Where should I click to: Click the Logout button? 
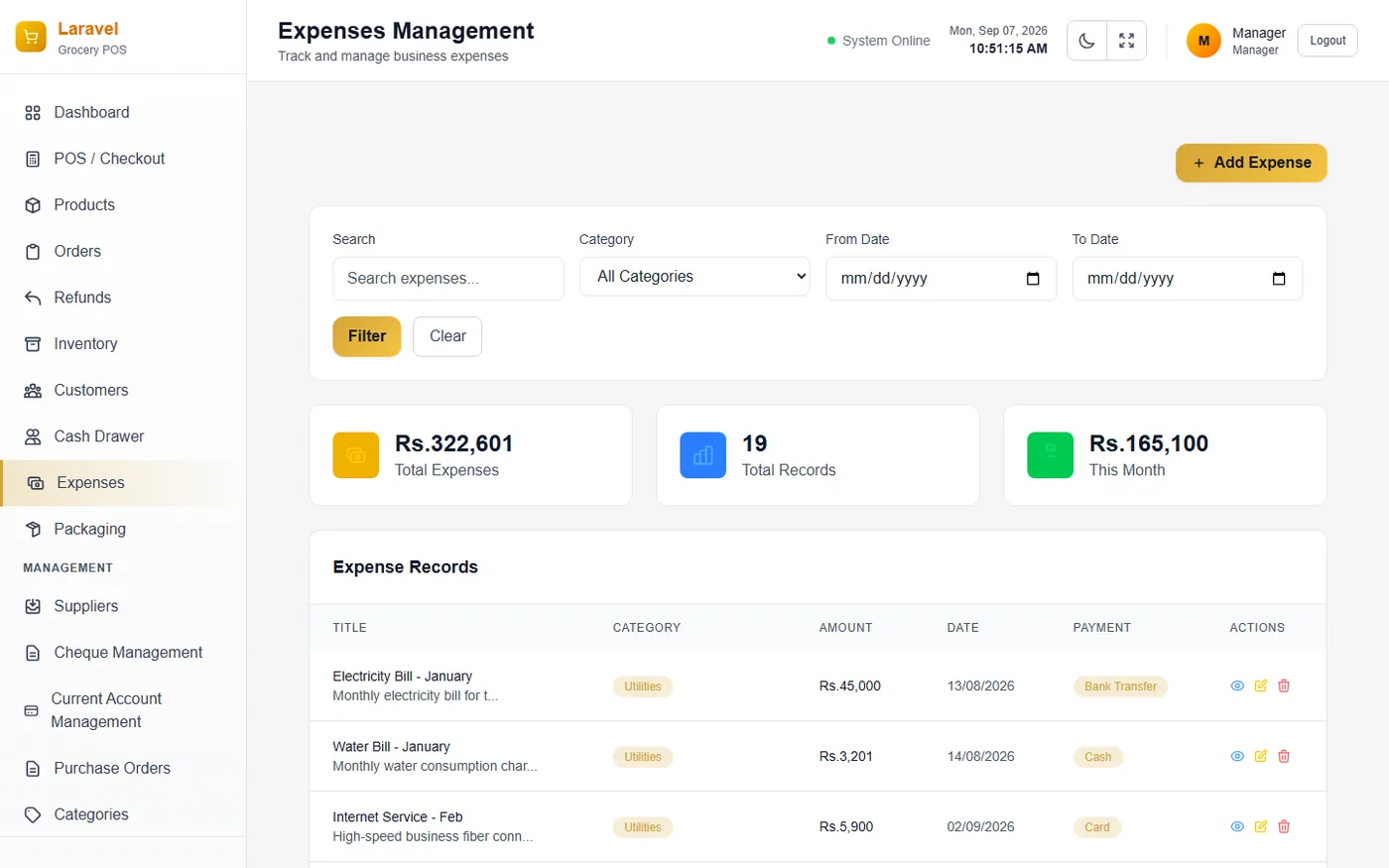(x=1327, y=41)
